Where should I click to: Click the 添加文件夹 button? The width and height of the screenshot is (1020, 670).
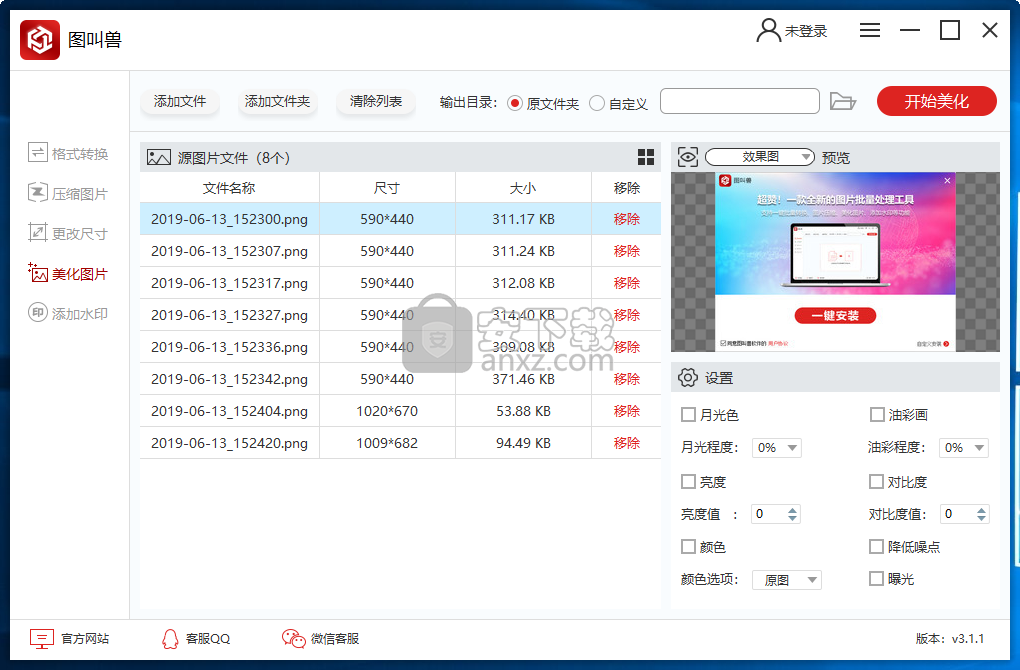tap(277, 101)
